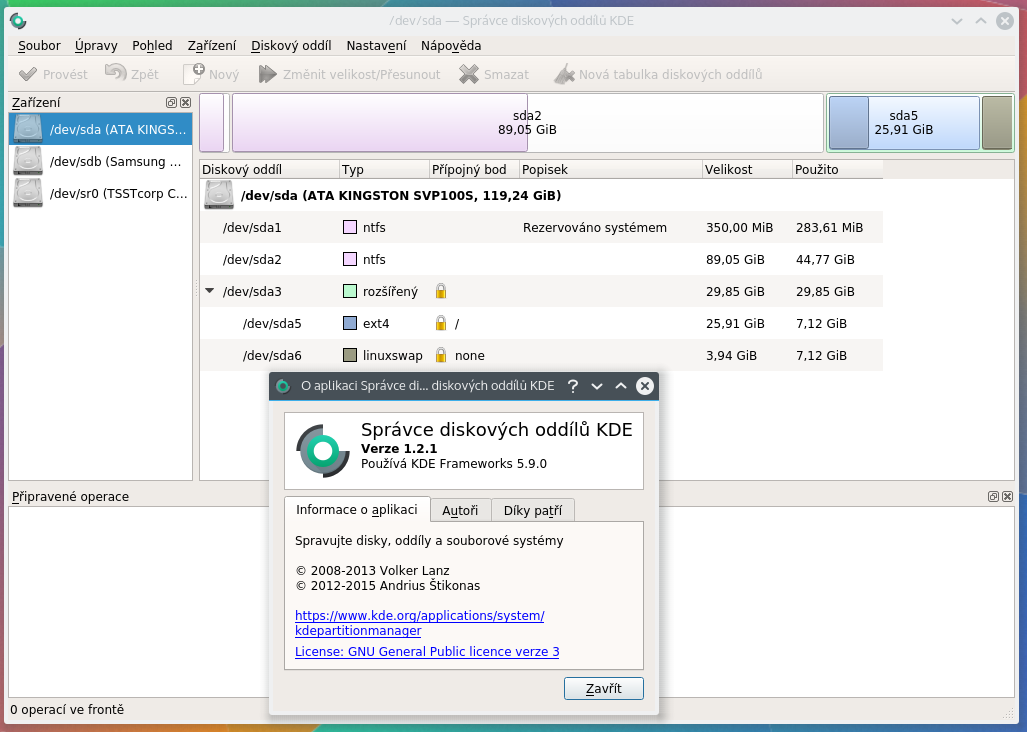The height and width of the screenshot is (732, 1027).
Task: Sort by the Popisek column header
Action: [x=610, y=170]
